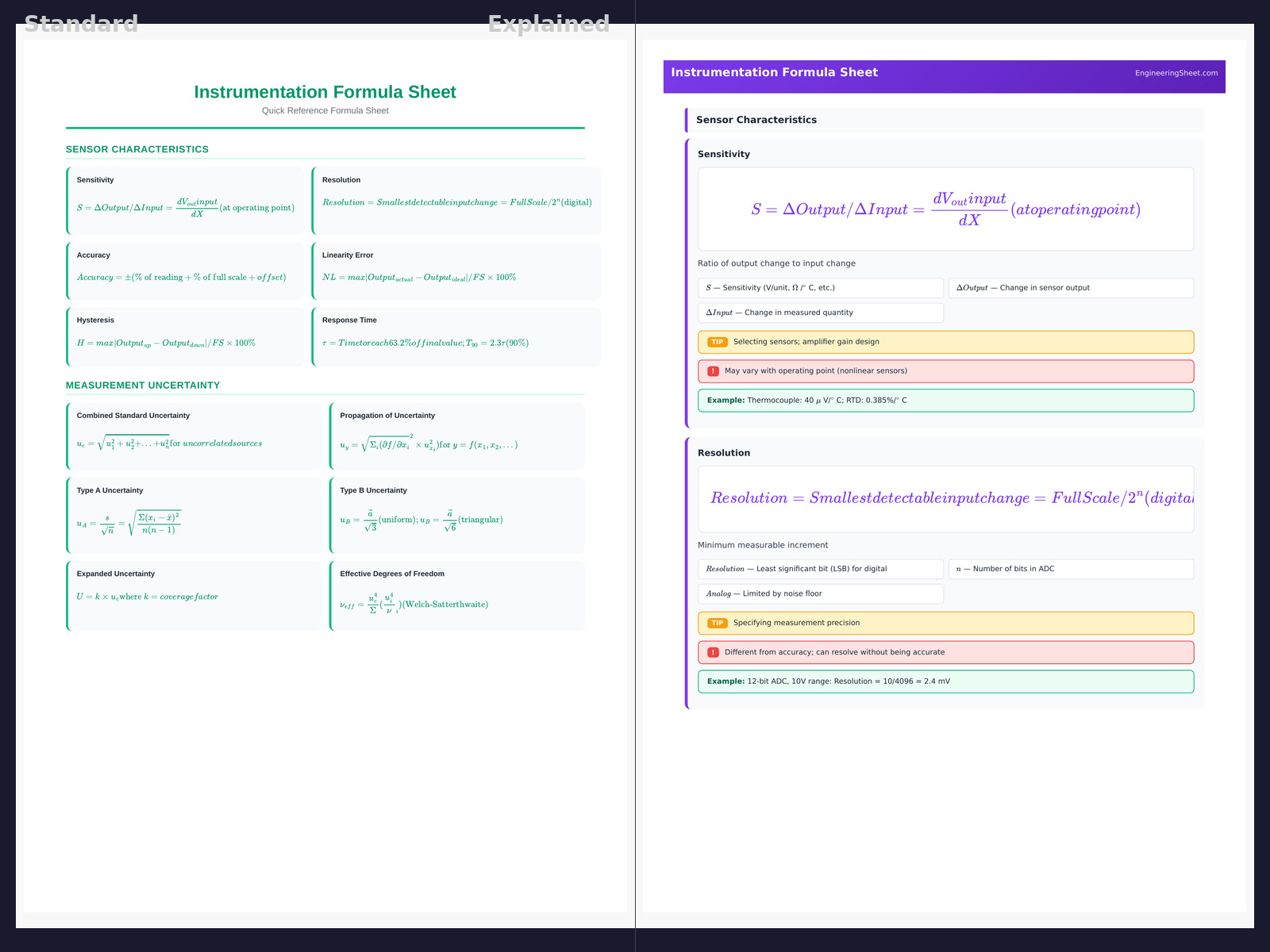Switch to the Explained view label
Screen dimensions: 1270x952
click(548, 24)
